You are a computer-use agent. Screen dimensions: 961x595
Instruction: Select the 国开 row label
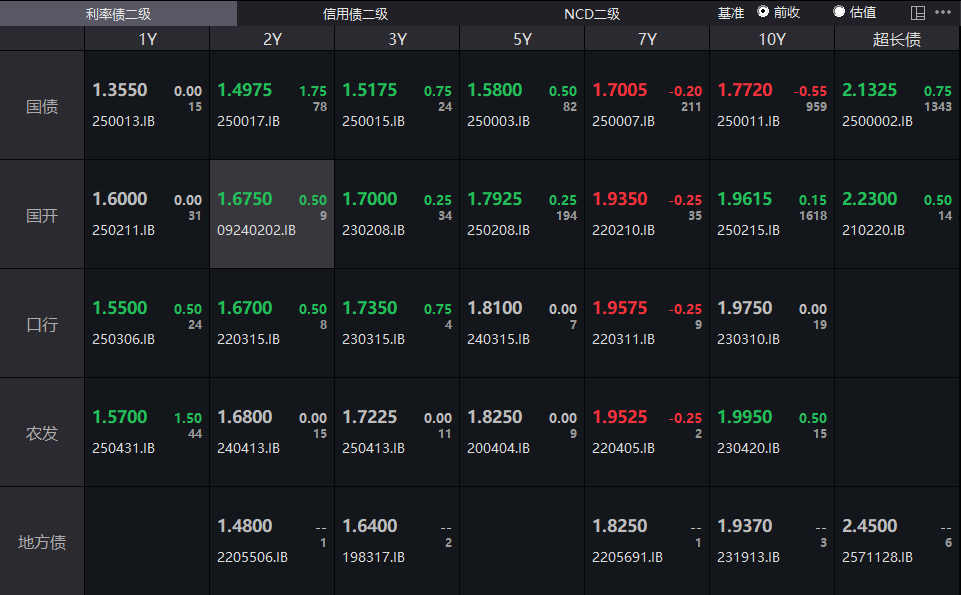pyautogui.click(x=42, y=215)
